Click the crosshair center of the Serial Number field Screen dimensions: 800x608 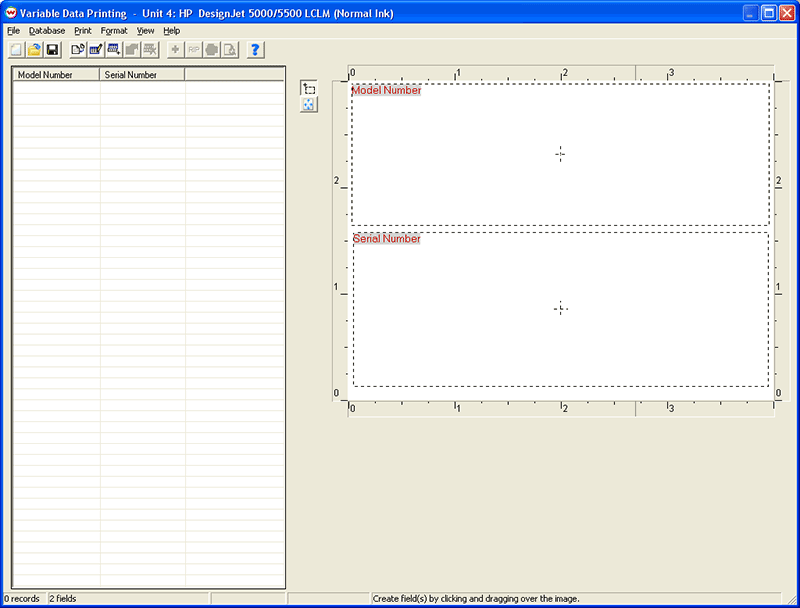561,309
